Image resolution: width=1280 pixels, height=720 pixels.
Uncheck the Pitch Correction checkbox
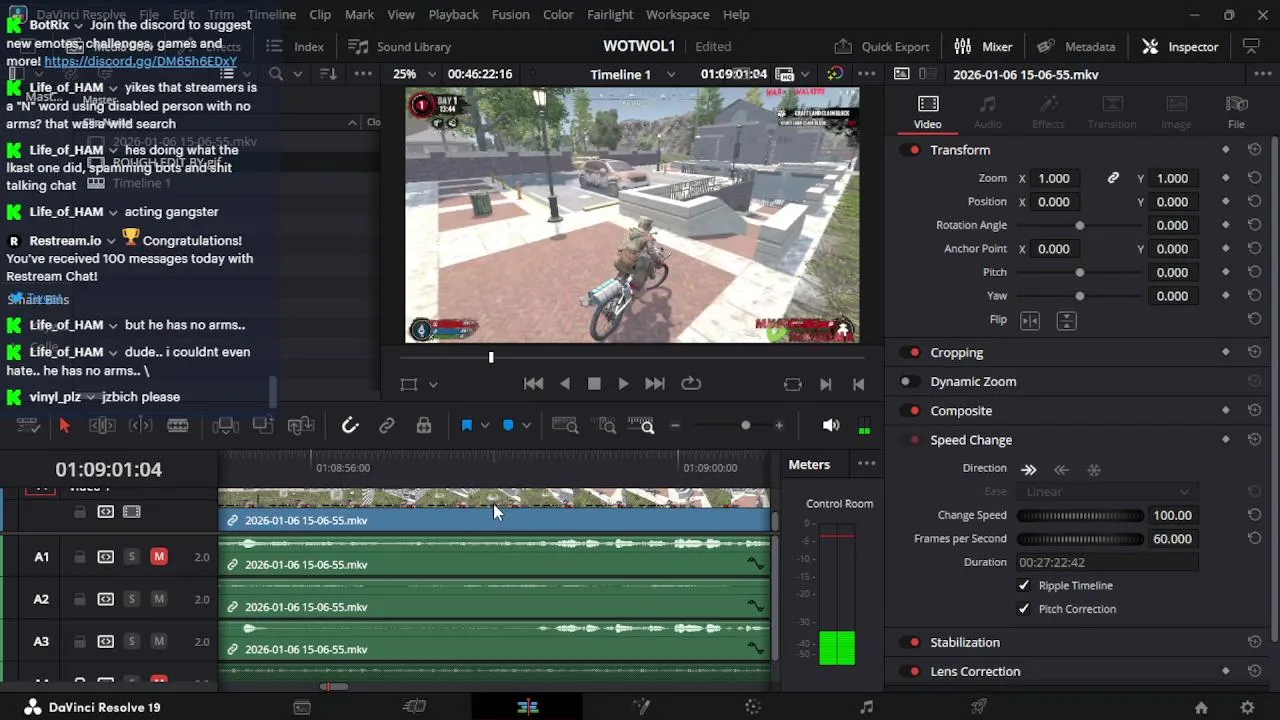point(1023,609)
